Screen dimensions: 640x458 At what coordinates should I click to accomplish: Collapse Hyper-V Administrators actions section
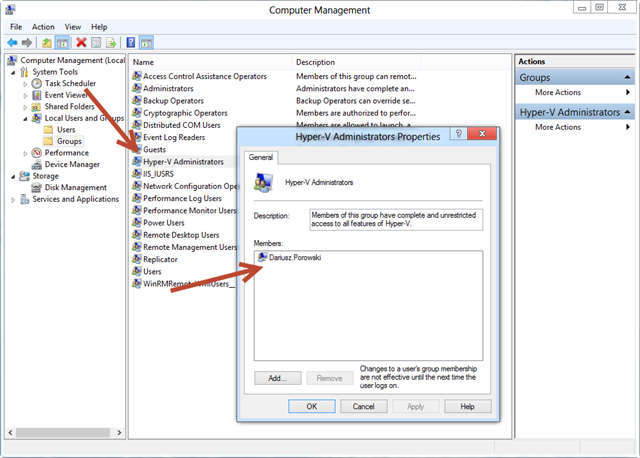pos(627,112)
